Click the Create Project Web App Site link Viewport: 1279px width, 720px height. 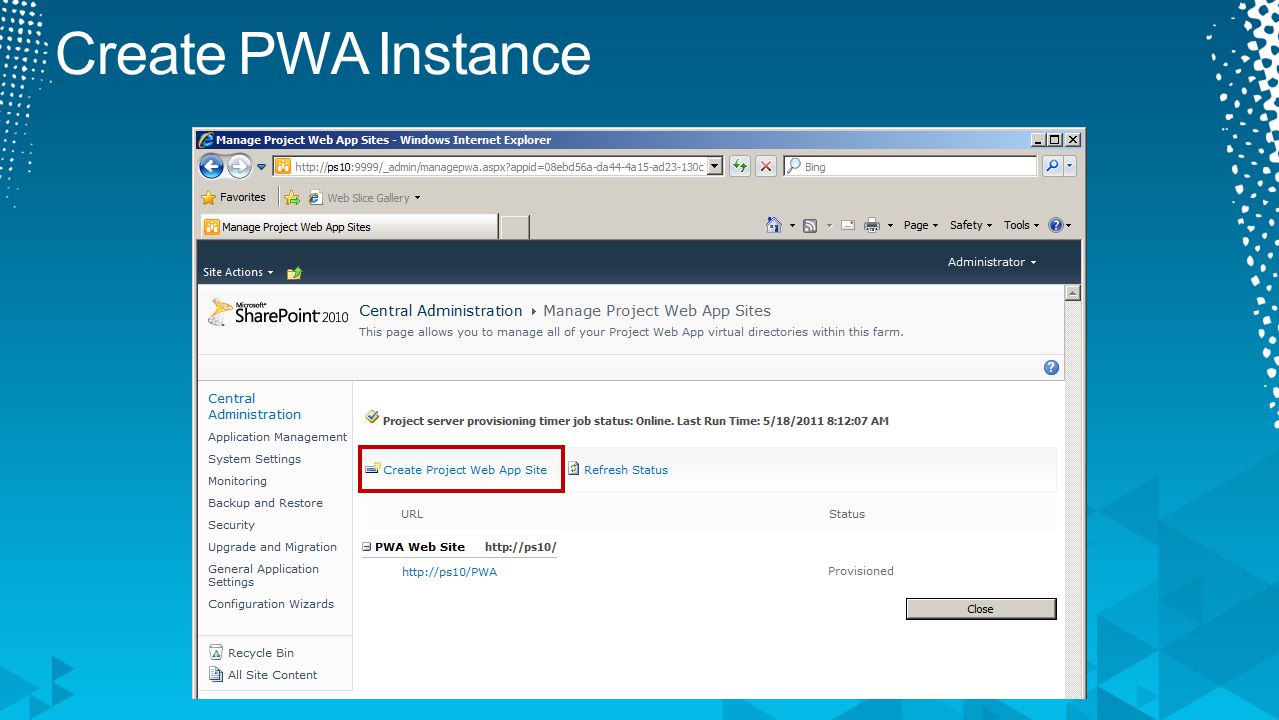[465, 470]
